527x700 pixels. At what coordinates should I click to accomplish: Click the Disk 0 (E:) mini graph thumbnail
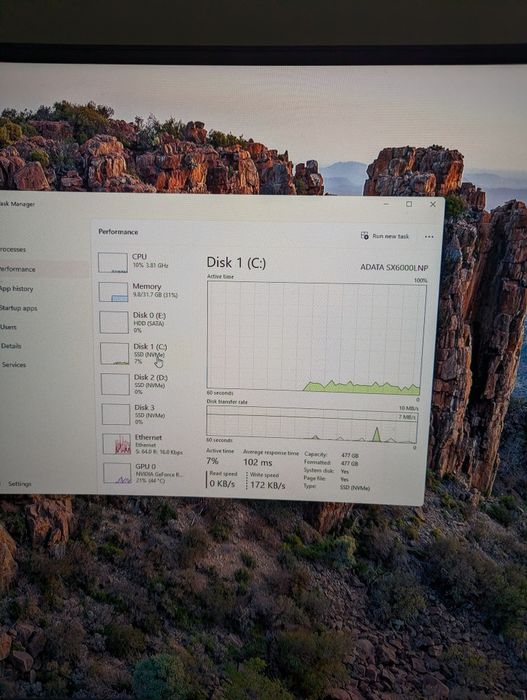coord(114,322)
